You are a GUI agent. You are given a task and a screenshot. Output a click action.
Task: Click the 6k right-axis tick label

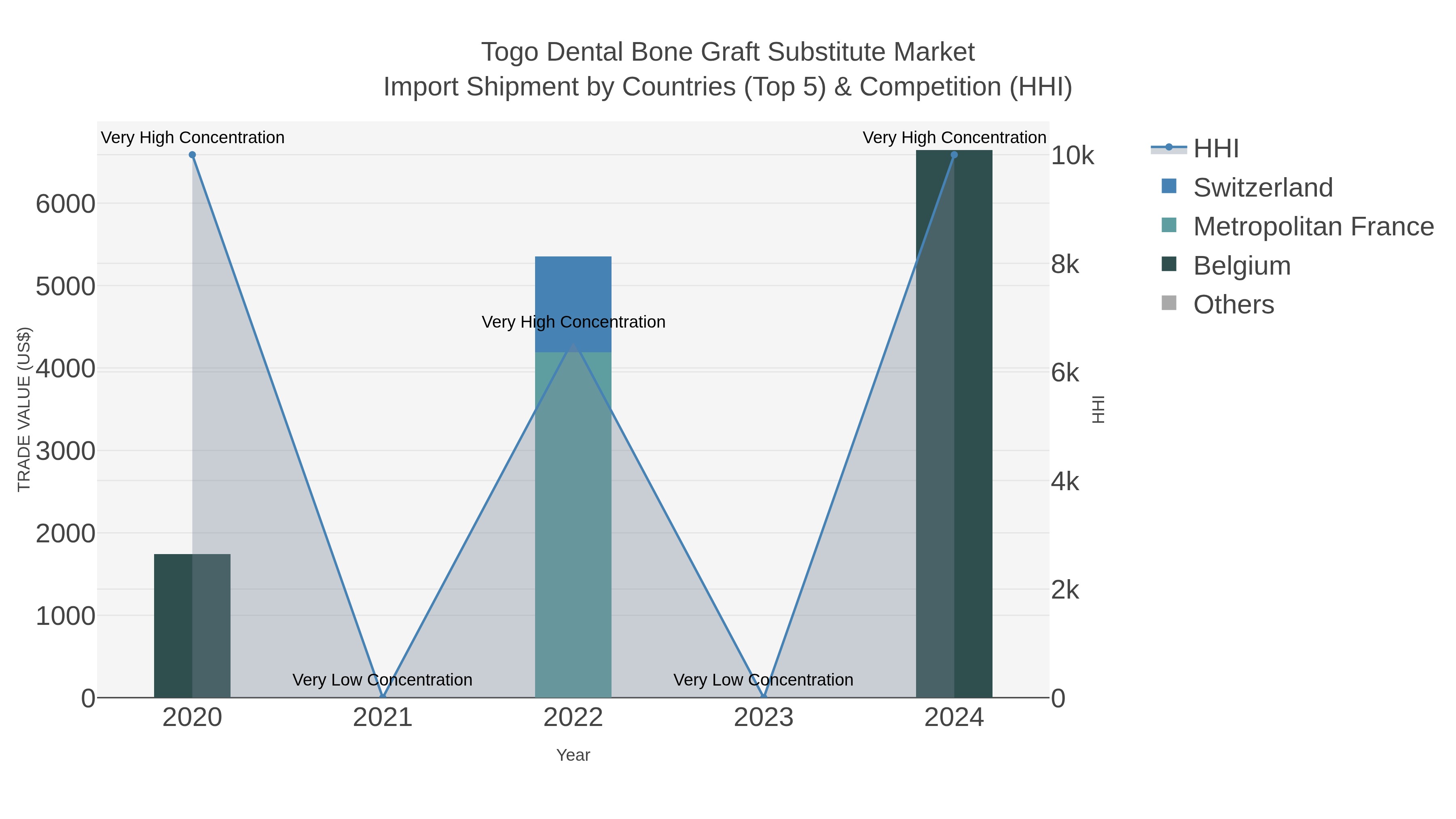pos(1065,372)
